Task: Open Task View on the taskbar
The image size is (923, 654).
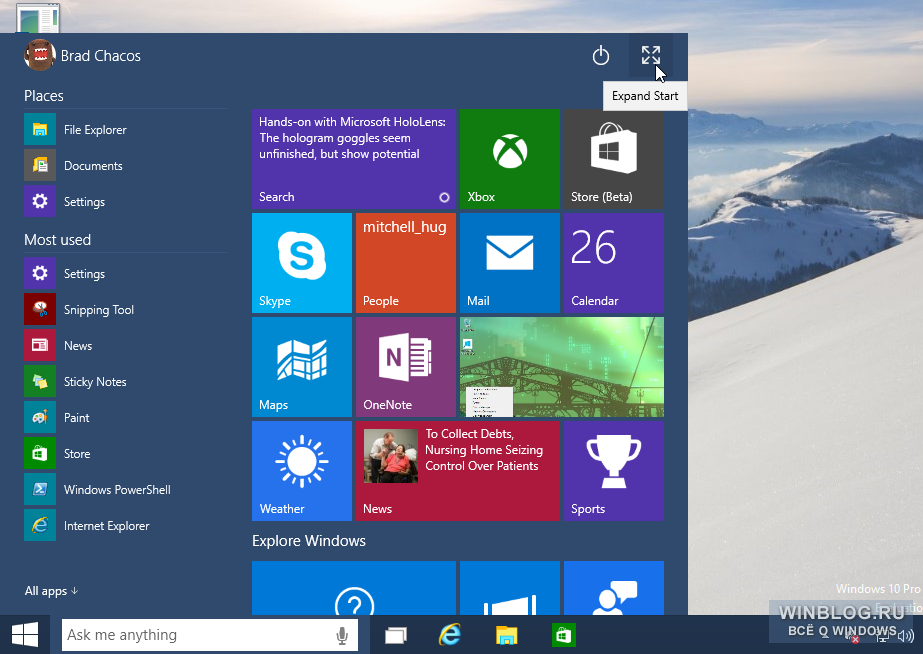Action: point(396,635)
